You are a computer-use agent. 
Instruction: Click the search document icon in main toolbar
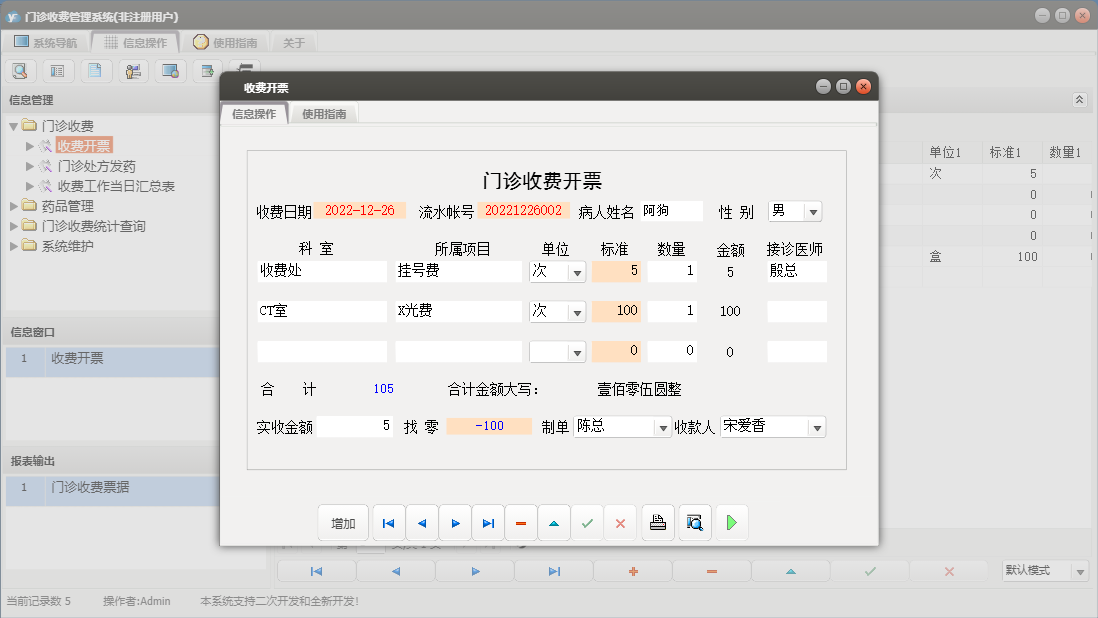20,71
